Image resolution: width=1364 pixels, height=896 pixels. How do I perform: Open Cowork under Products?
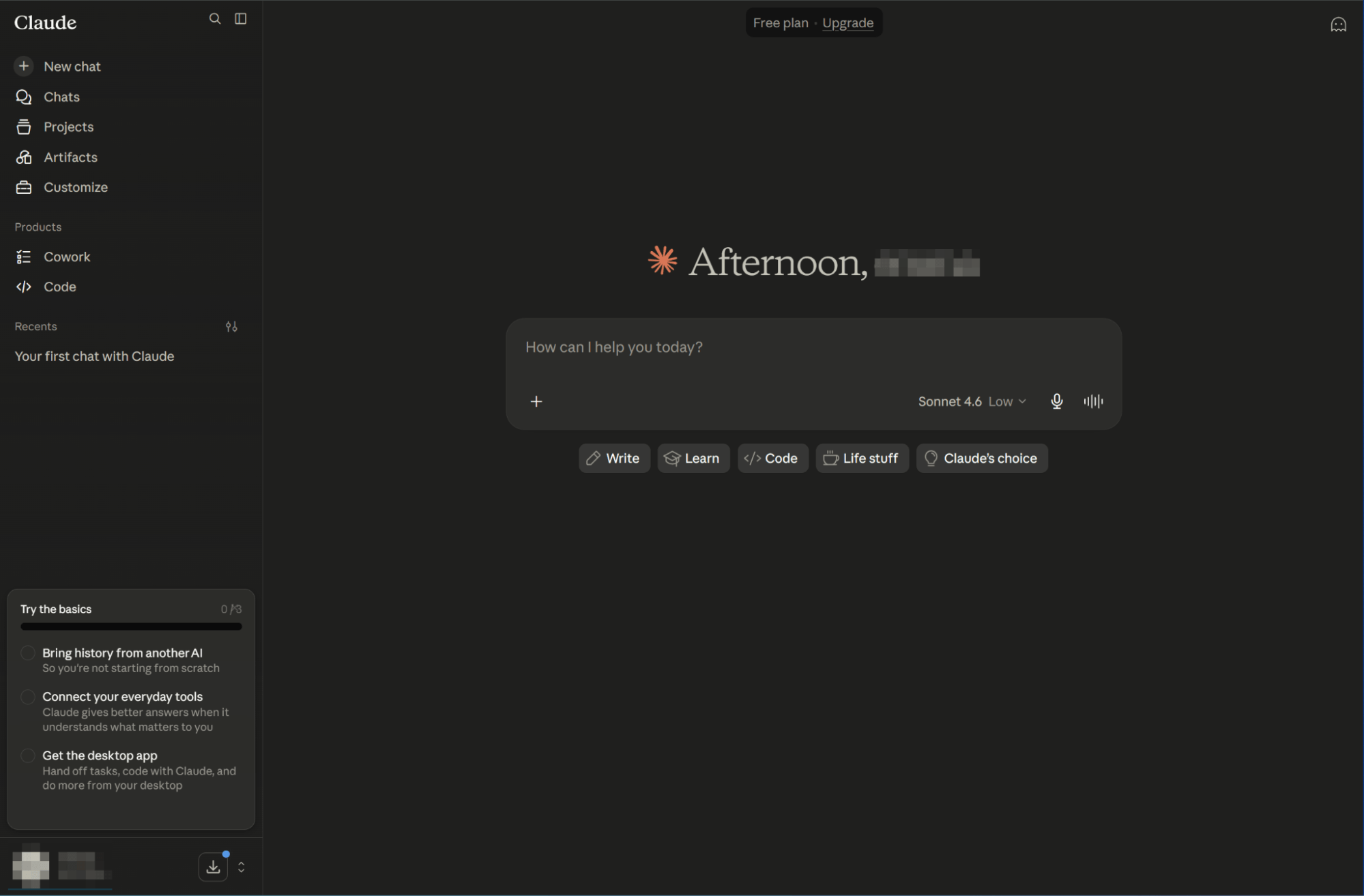click(67, 257)
